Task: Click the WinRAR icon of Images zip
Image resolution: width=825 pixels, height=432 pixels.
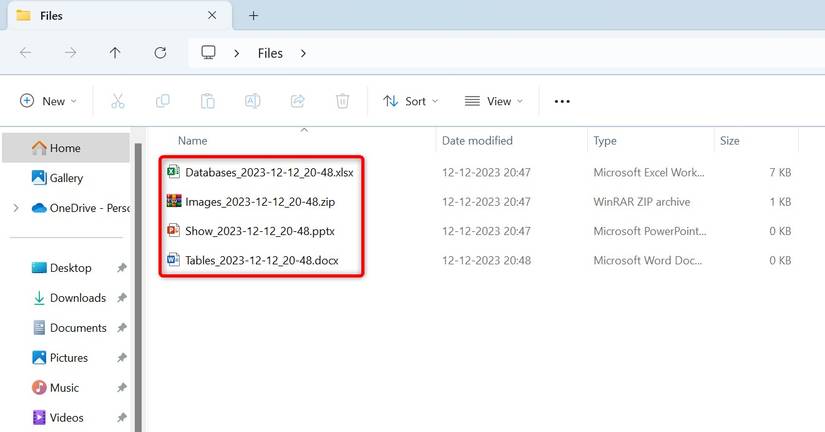Action: [x=174, y=201]
